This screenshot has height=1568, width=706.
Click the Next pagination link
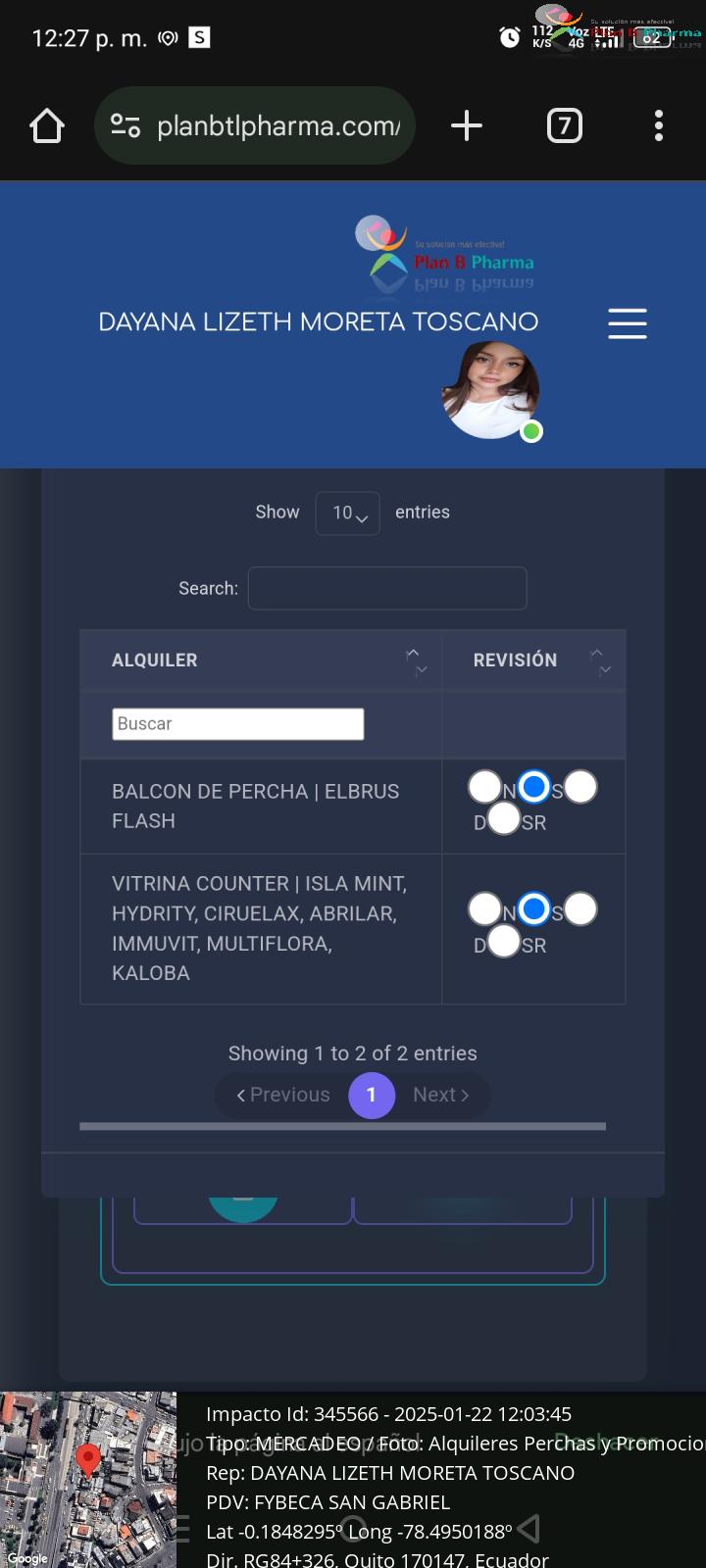click(441, 1095)
